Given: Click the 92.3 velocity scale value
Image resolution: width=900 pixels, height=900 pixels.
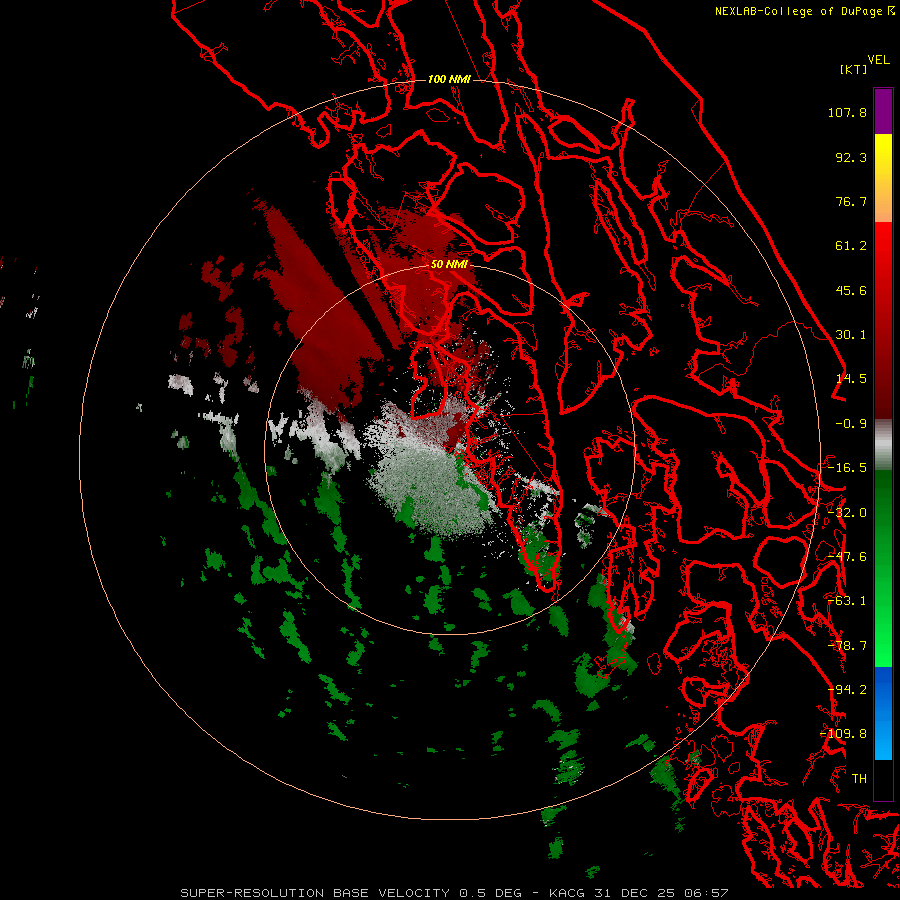Looking at the screenshot, I should (851, 157).
